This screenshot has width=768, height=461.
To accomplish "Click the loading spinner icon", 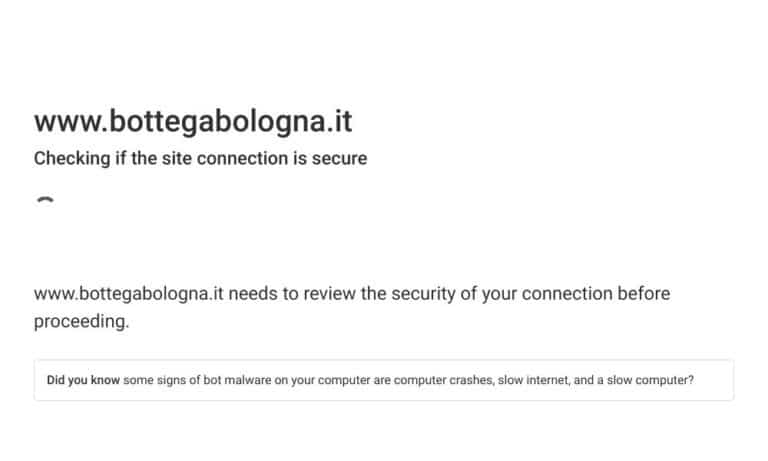I will pyautogui.click(x=46, y=200).
